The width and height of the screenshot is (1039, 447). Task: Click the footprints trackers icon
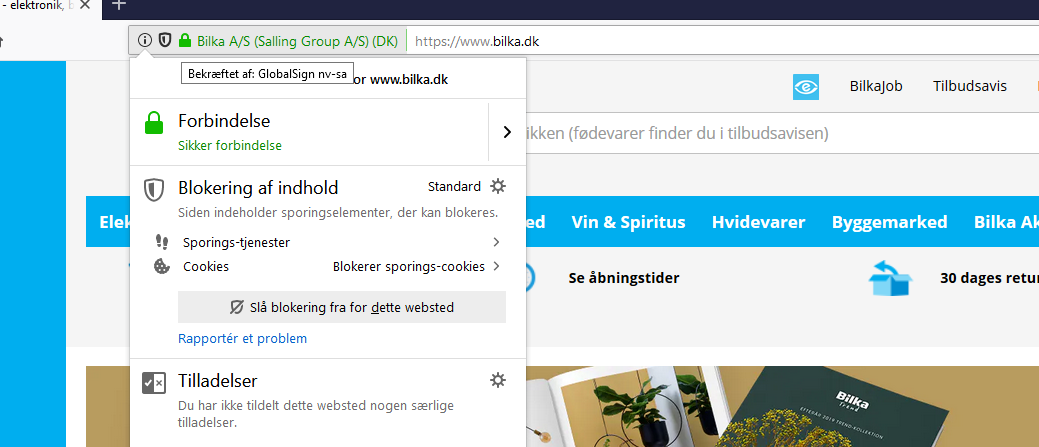click(161, 242)
